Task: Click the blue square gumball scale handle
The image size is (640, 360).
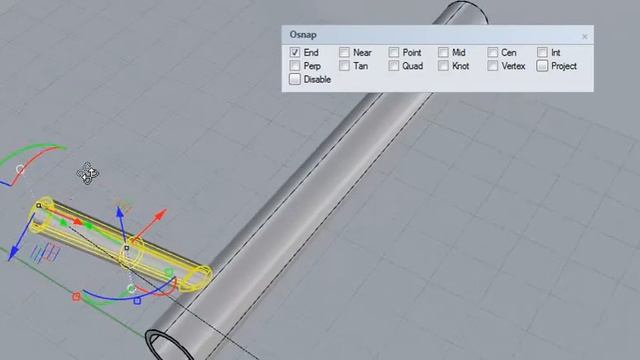Action: 137,301
